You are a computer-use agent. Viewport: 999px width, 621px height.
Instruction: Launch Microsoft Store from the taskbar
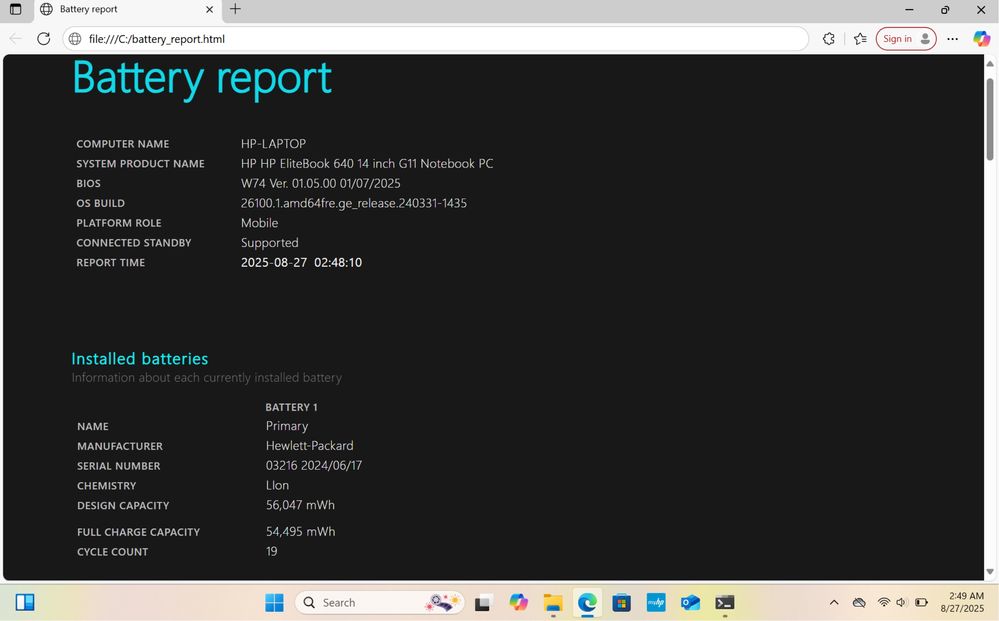(x=621, y=603)
